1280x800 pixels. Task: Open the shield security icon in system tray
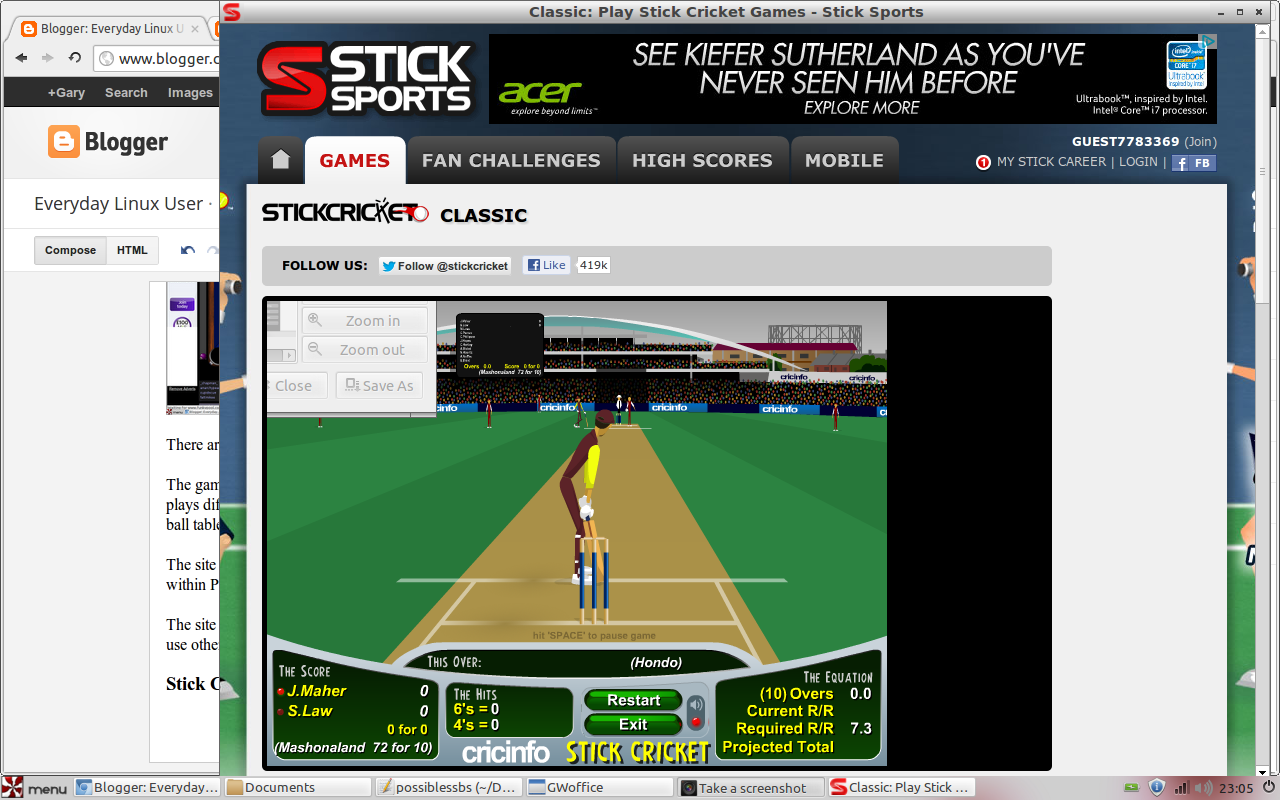[1157, 788]
